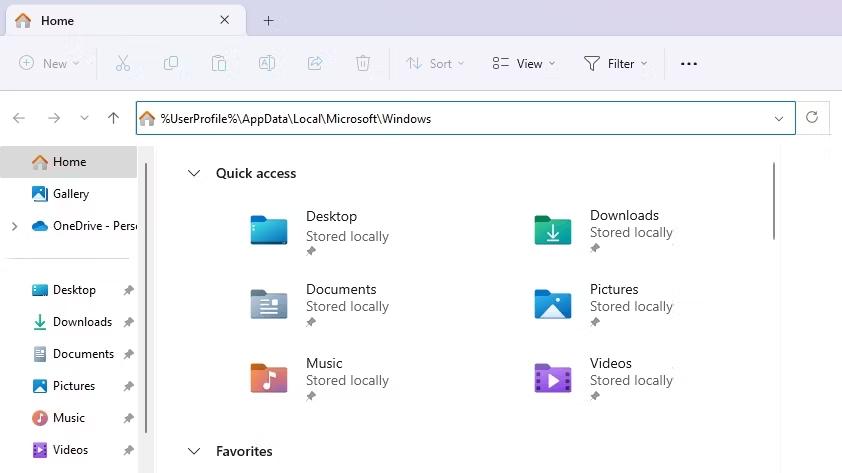The height and width of the screenshot is (473, 842).
Task: Open the Sort dropdown menu
Action: pos(435,63)
